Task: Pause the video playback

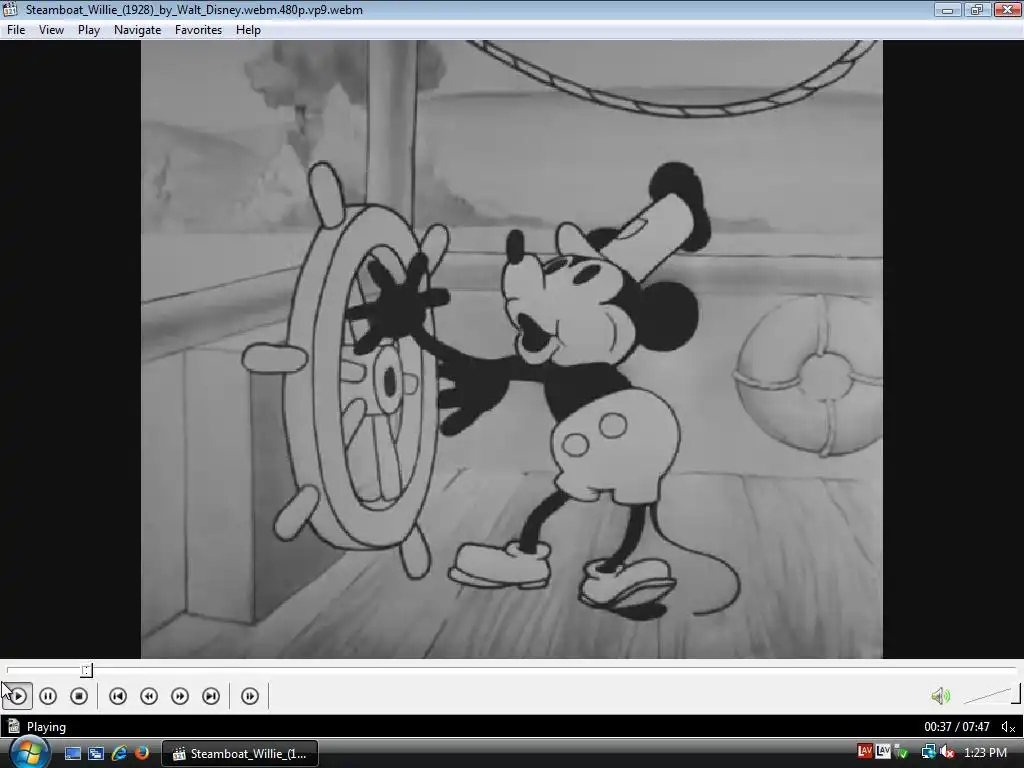Action: point(48,696)
